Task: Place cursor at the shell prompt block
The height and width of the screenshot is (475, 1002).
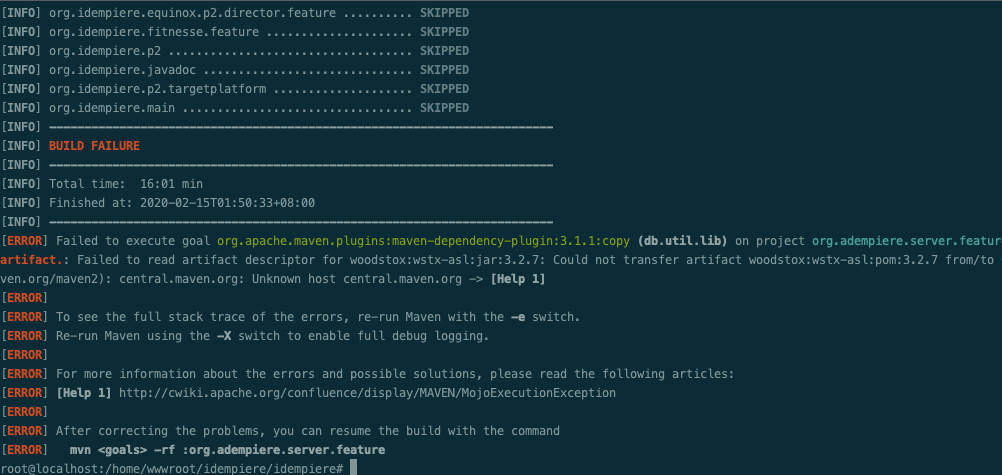Action: click(x=353, y=469)
